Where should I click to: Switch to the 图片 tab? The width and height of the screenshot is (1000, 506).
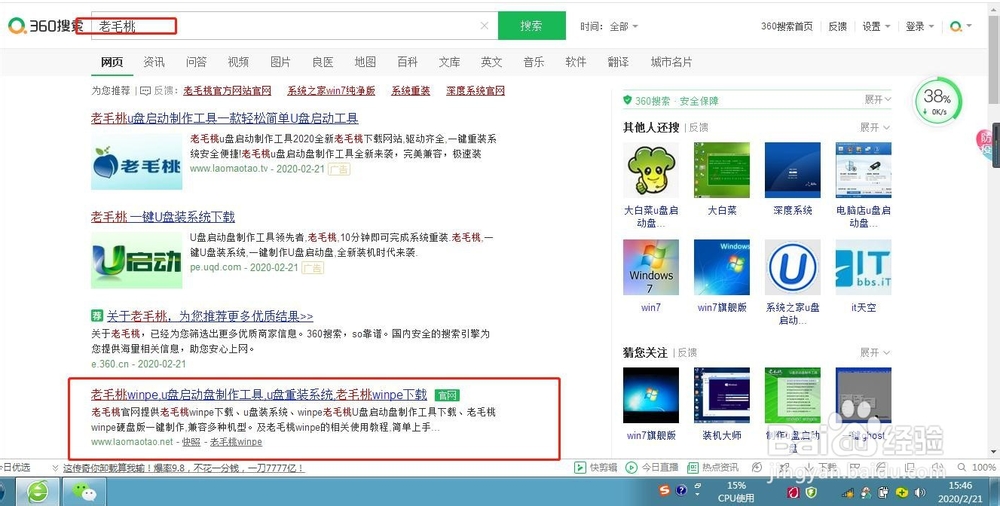tap(280, 62)
